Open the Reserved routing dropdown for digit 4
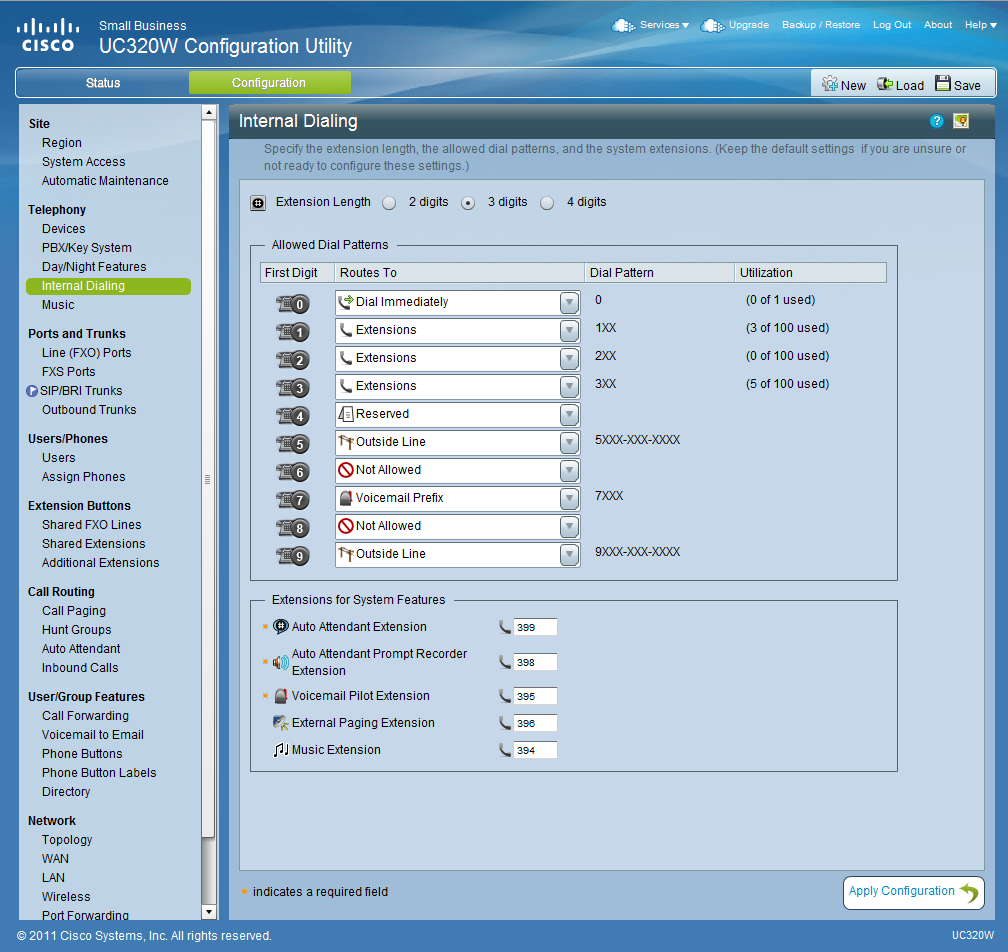Screen dimensions: 1008x952 point(568,415)
